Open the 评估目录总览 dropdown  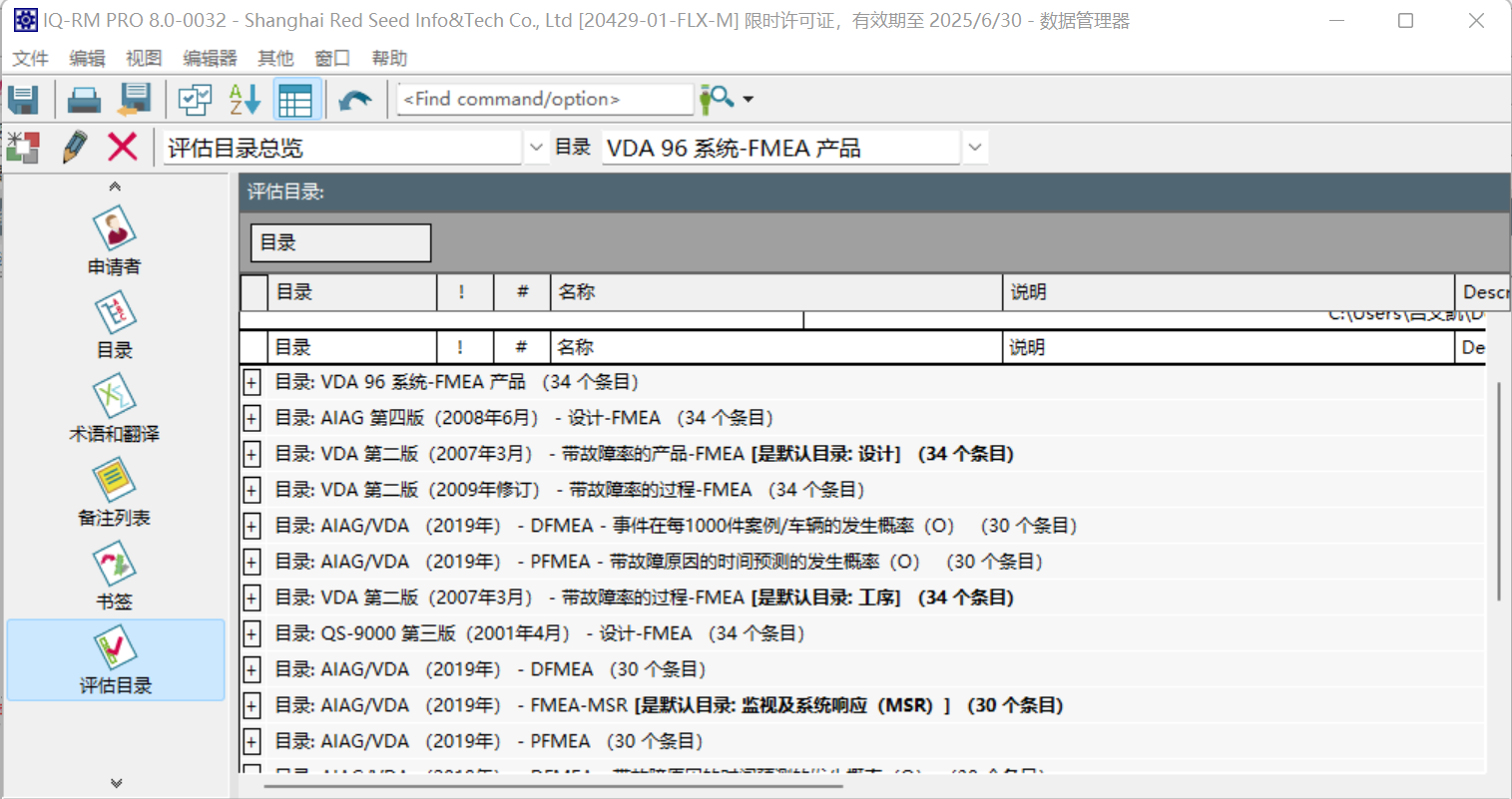click(x=536, y=148)
